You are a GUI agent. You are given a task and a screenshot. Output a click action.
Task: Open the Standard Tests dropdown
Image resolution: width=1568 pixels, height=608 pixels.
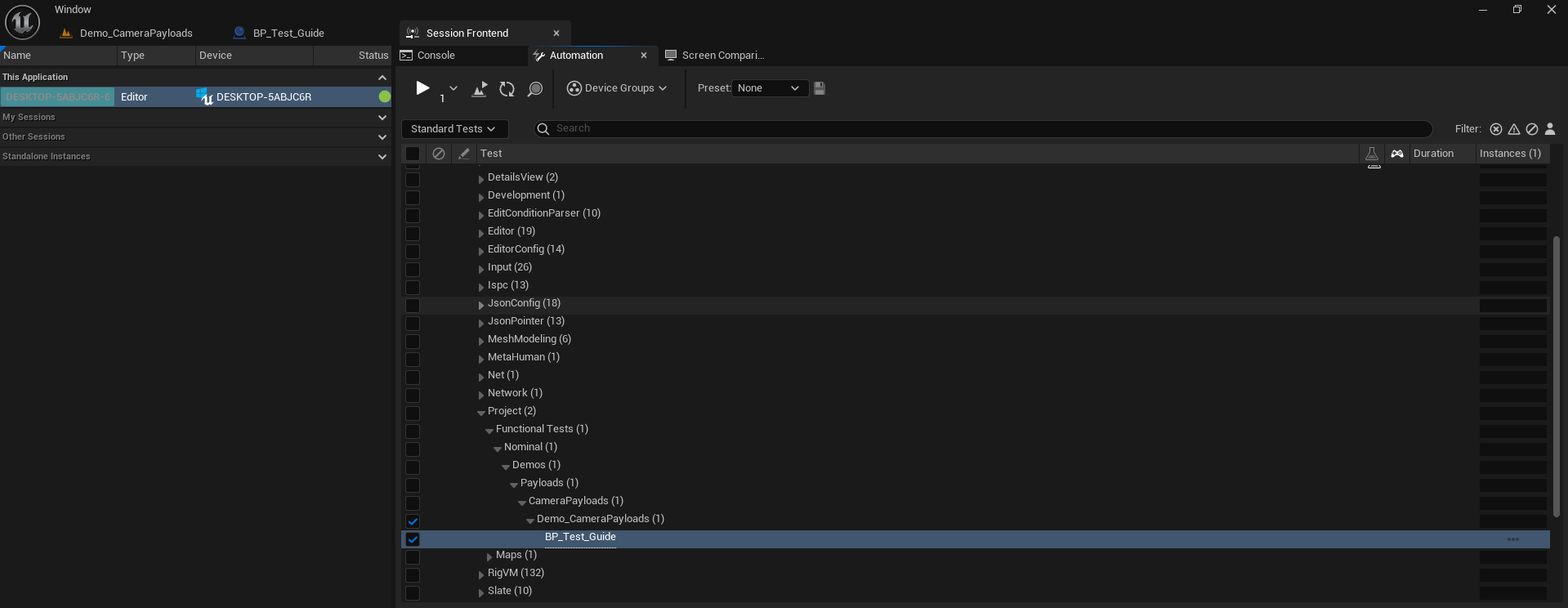pos(454,129)
